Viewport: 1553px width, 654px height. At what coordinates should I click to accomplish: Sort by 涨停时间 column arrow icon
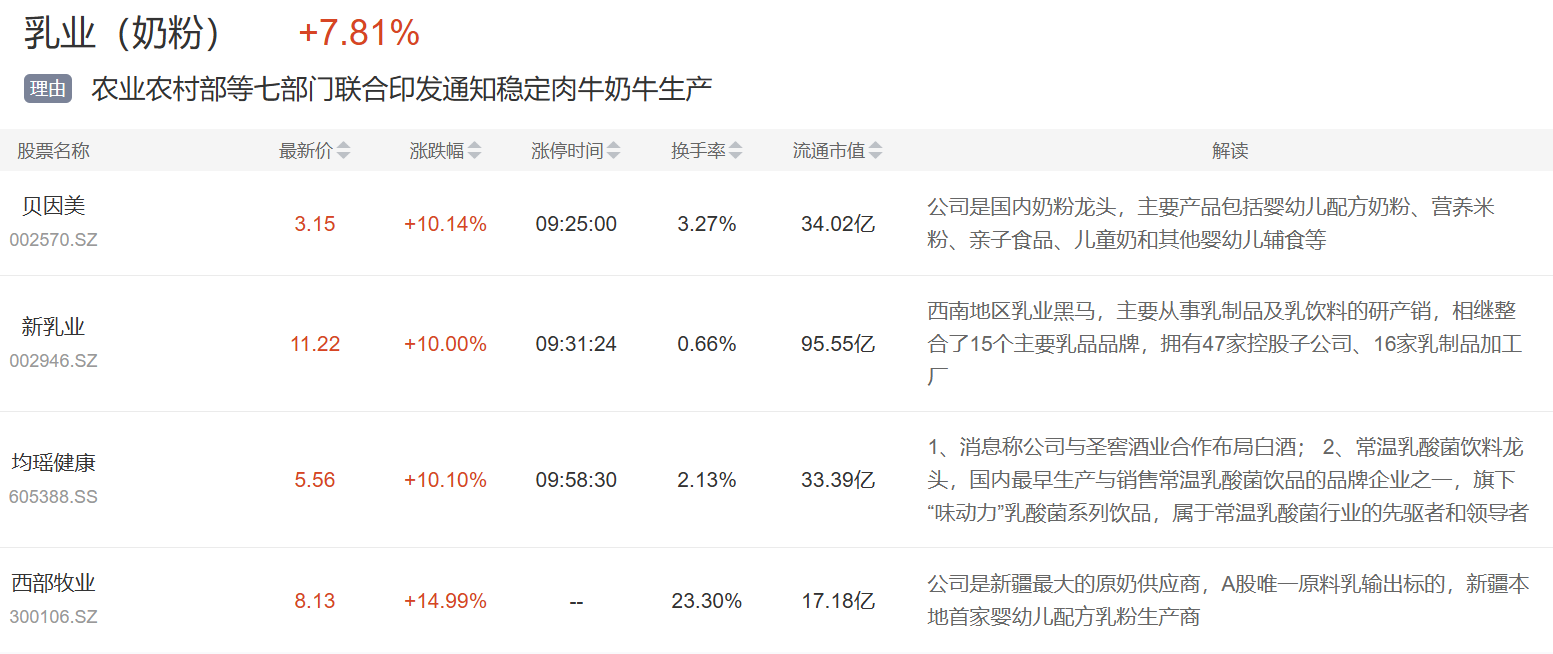(614, 151)
